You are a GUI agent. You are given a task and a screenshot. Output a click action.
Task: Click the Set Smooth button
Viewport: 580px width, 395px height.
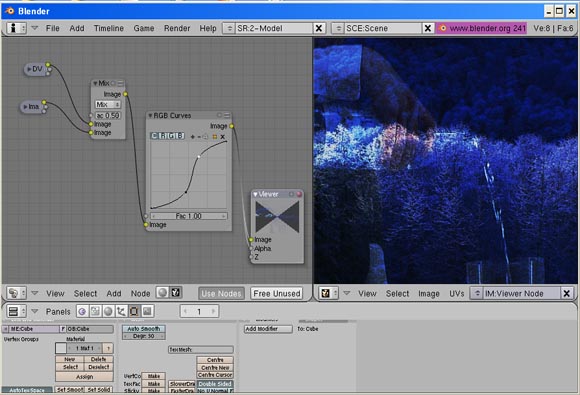70,390
